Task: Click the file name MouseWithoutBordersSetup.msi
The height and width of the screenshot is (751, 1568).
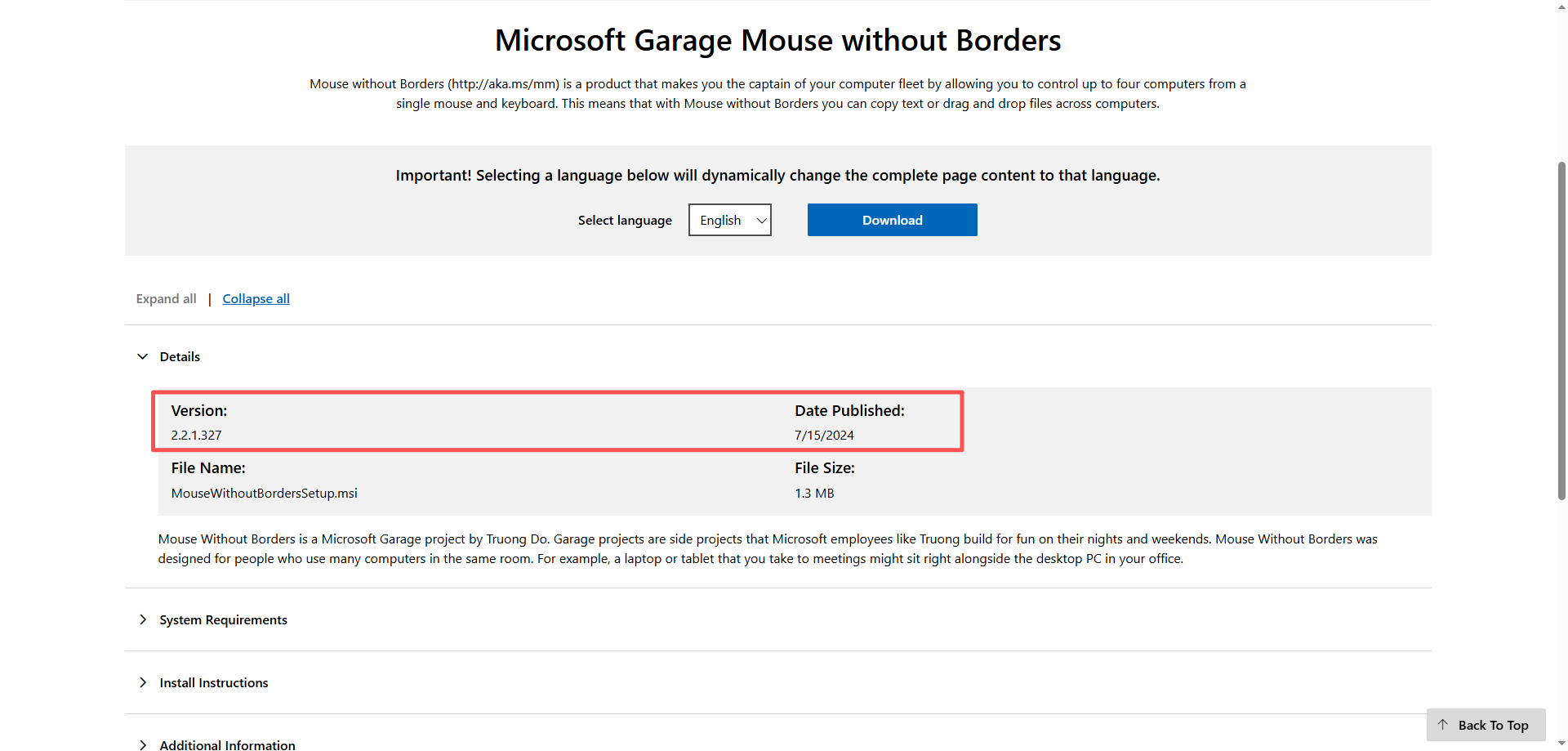Action: point(264,494)
